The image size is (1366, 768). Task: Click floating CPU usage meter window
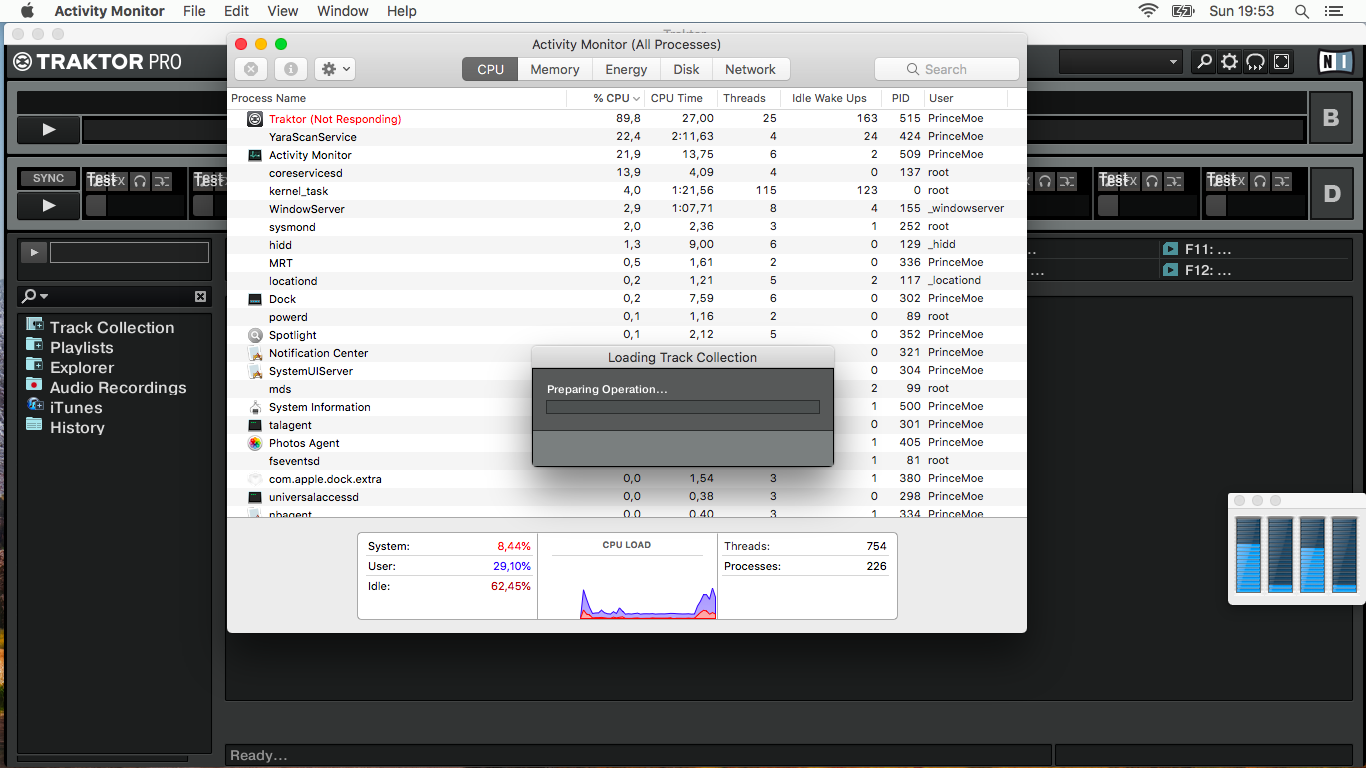coord(1296,549)
